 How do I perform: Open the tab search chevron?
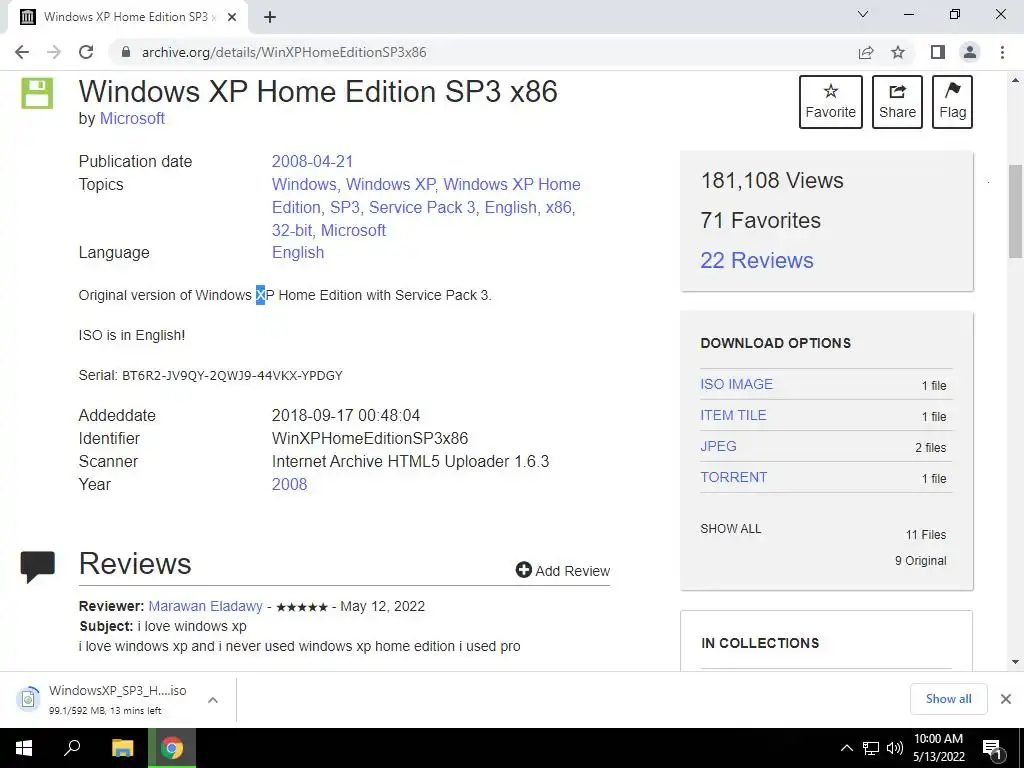[x=863, y=14]
